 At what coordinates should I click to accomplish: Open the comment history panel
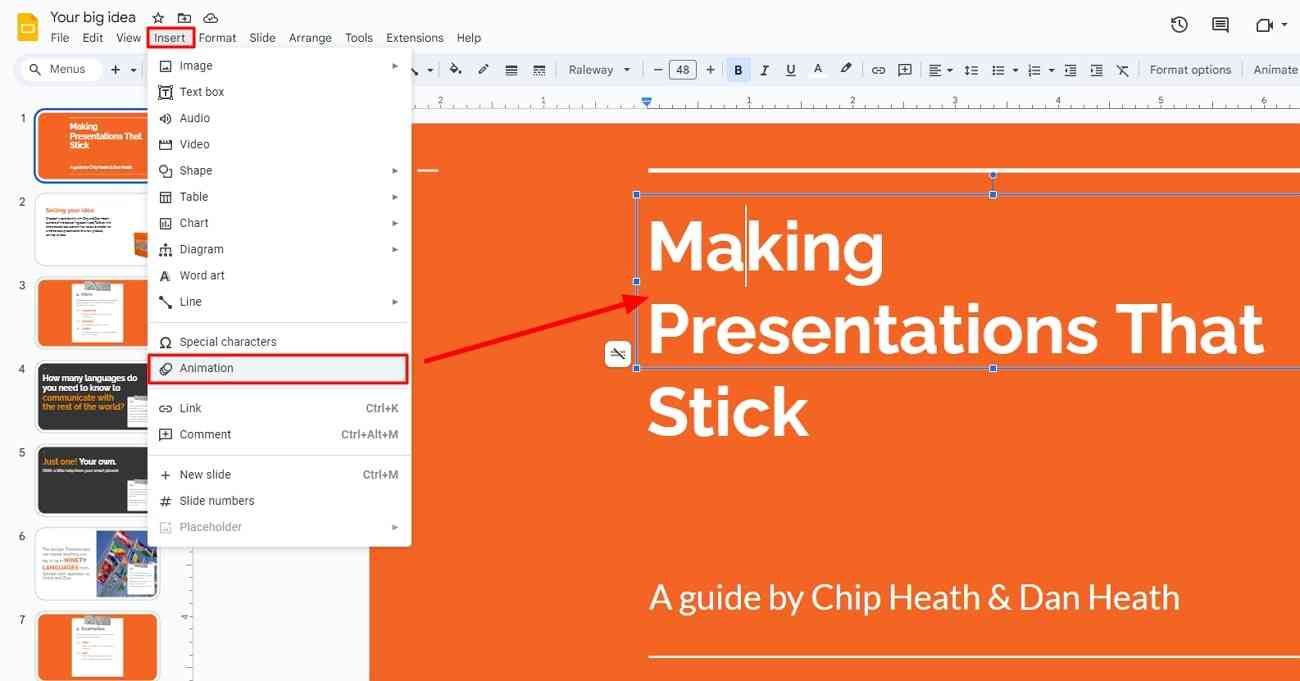(1219, 25)
